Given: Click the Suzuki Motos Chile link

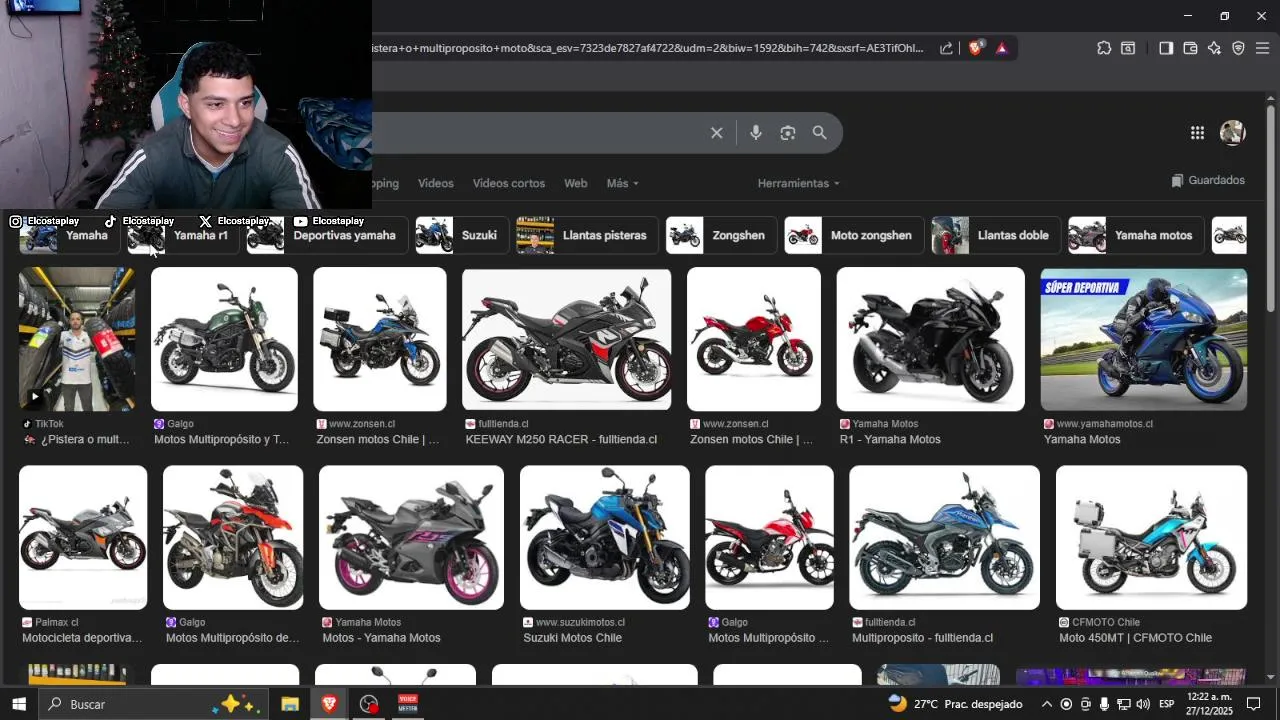Looking at the screenshot, I should point(572,638).
